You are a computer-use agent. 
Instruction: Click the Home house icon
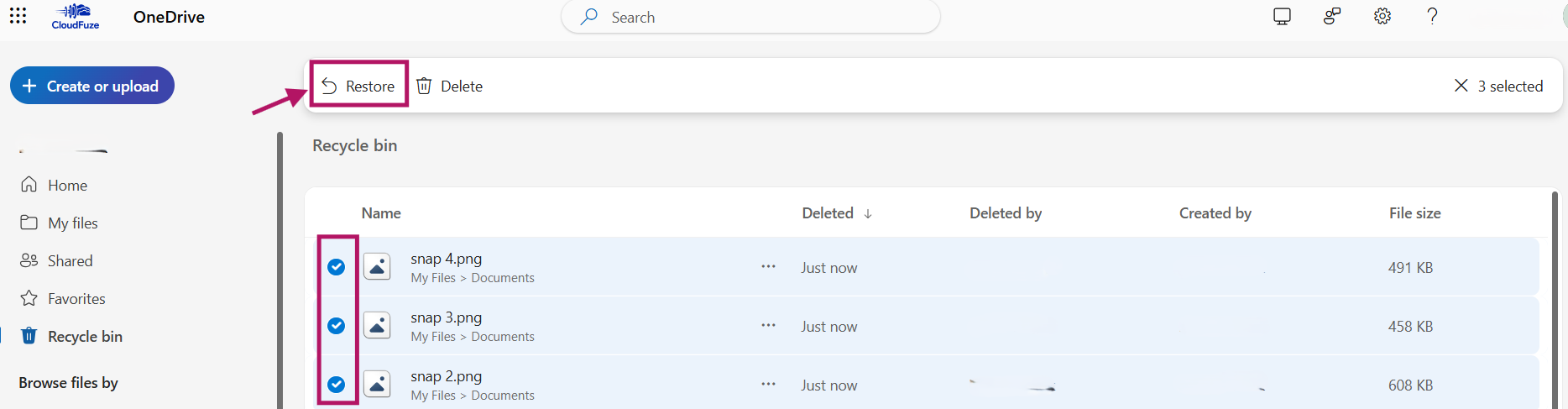[x=29, y=184]
